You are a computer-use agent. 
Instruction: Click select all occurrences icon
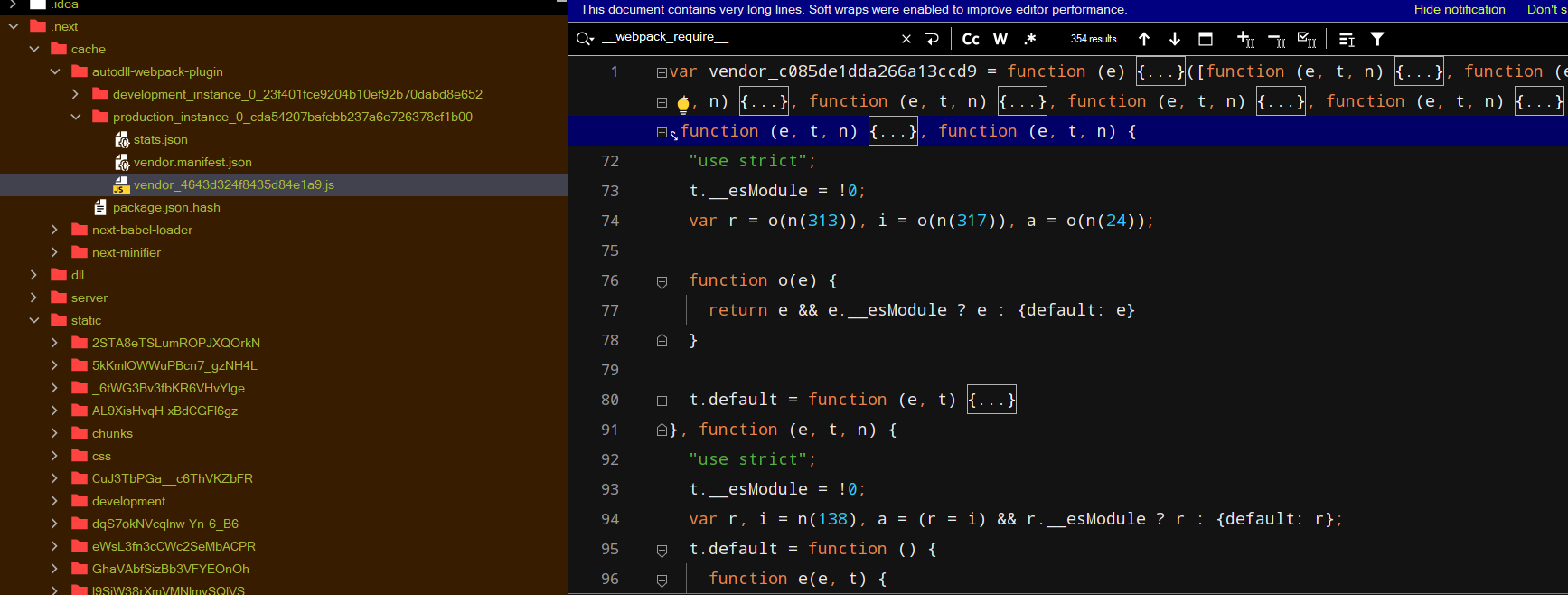point(1307,39)
